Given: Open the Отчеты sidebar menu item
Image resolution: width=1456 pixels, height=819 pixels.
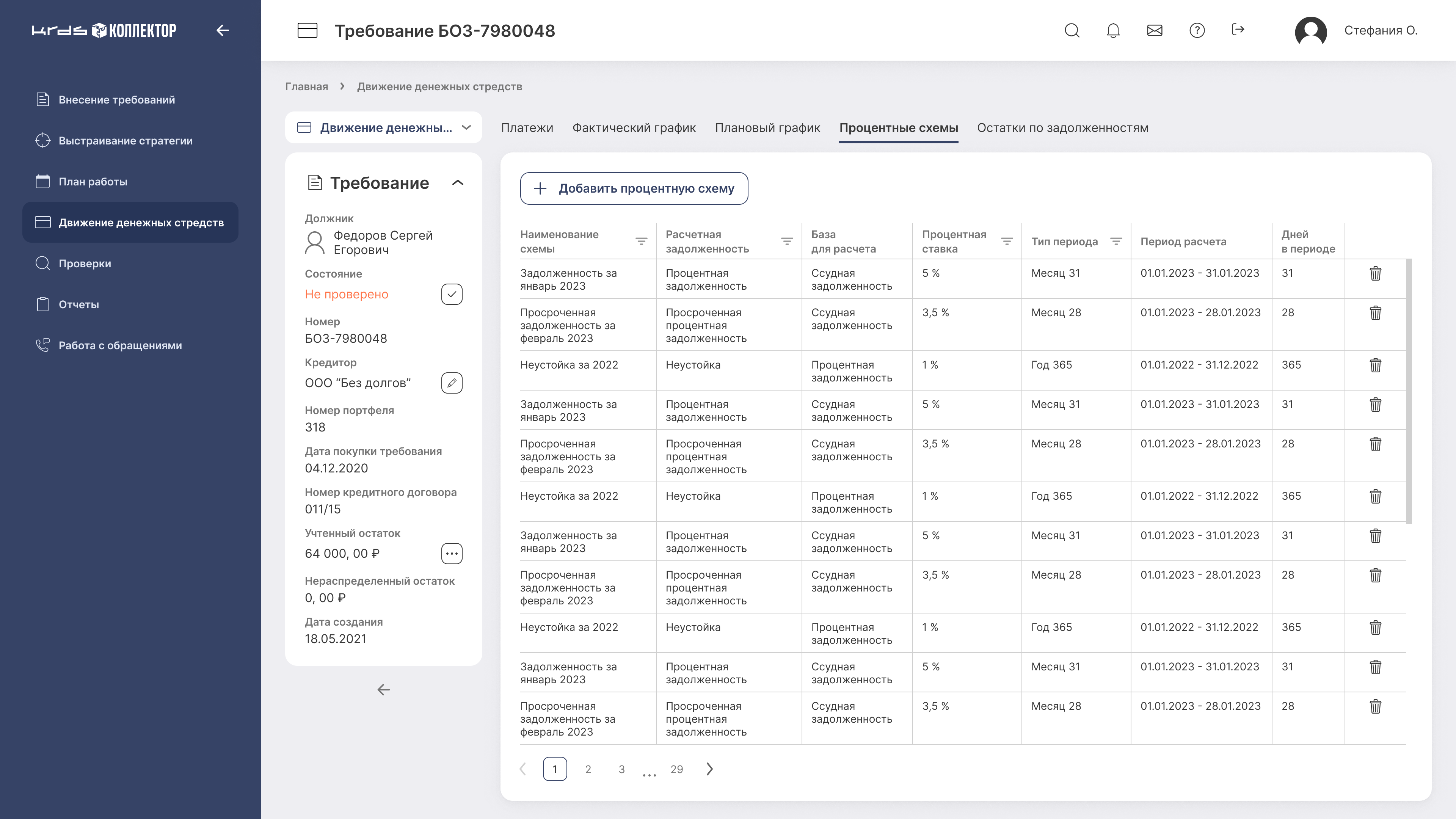Looking at the screenshot, I should [78, 304].
